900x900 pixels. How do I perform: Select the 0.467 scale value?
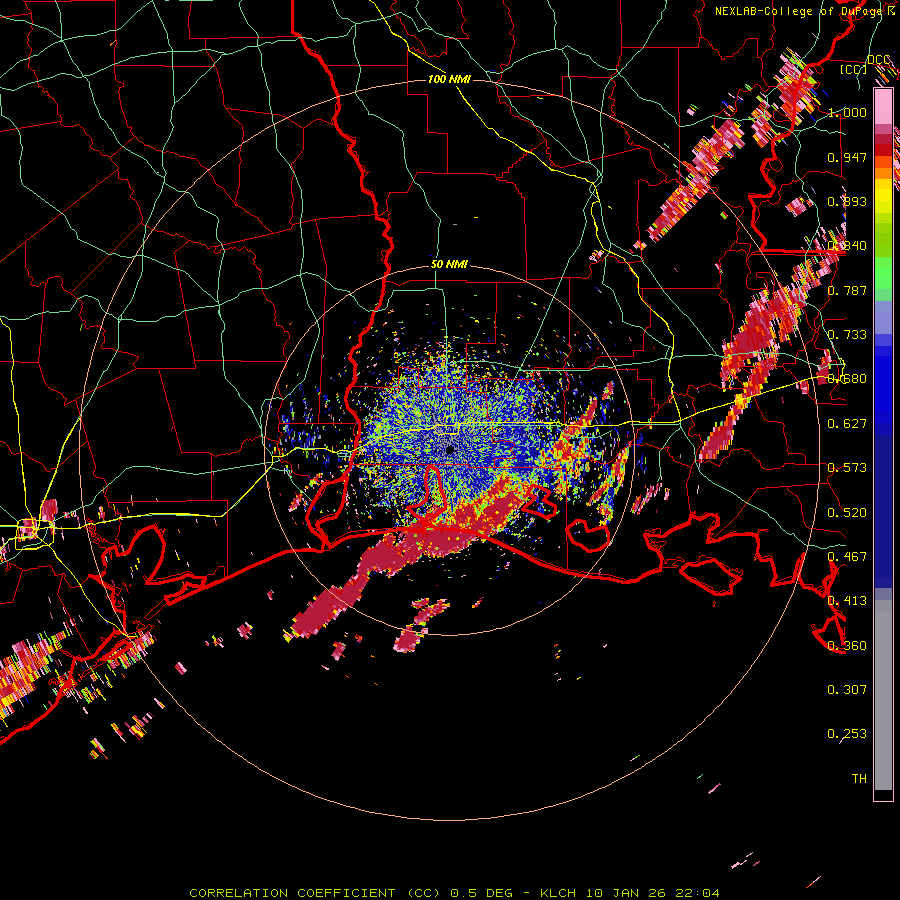coord(847,557)
